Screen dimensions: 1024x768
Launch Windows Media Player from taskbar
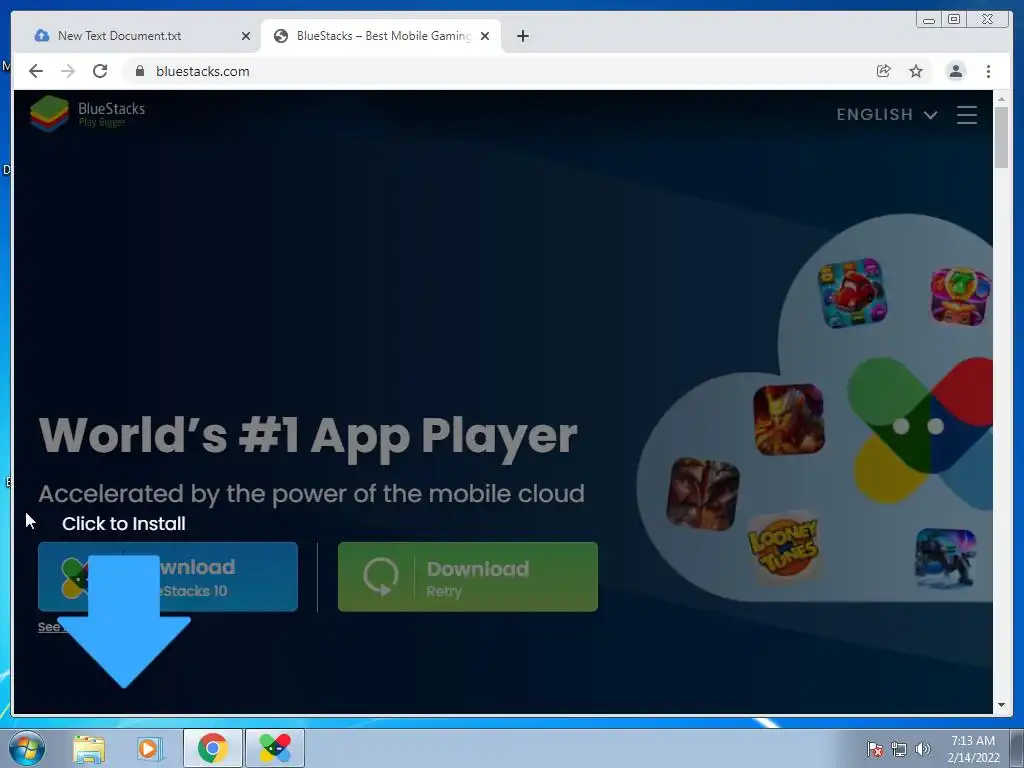tap(150, 748)
